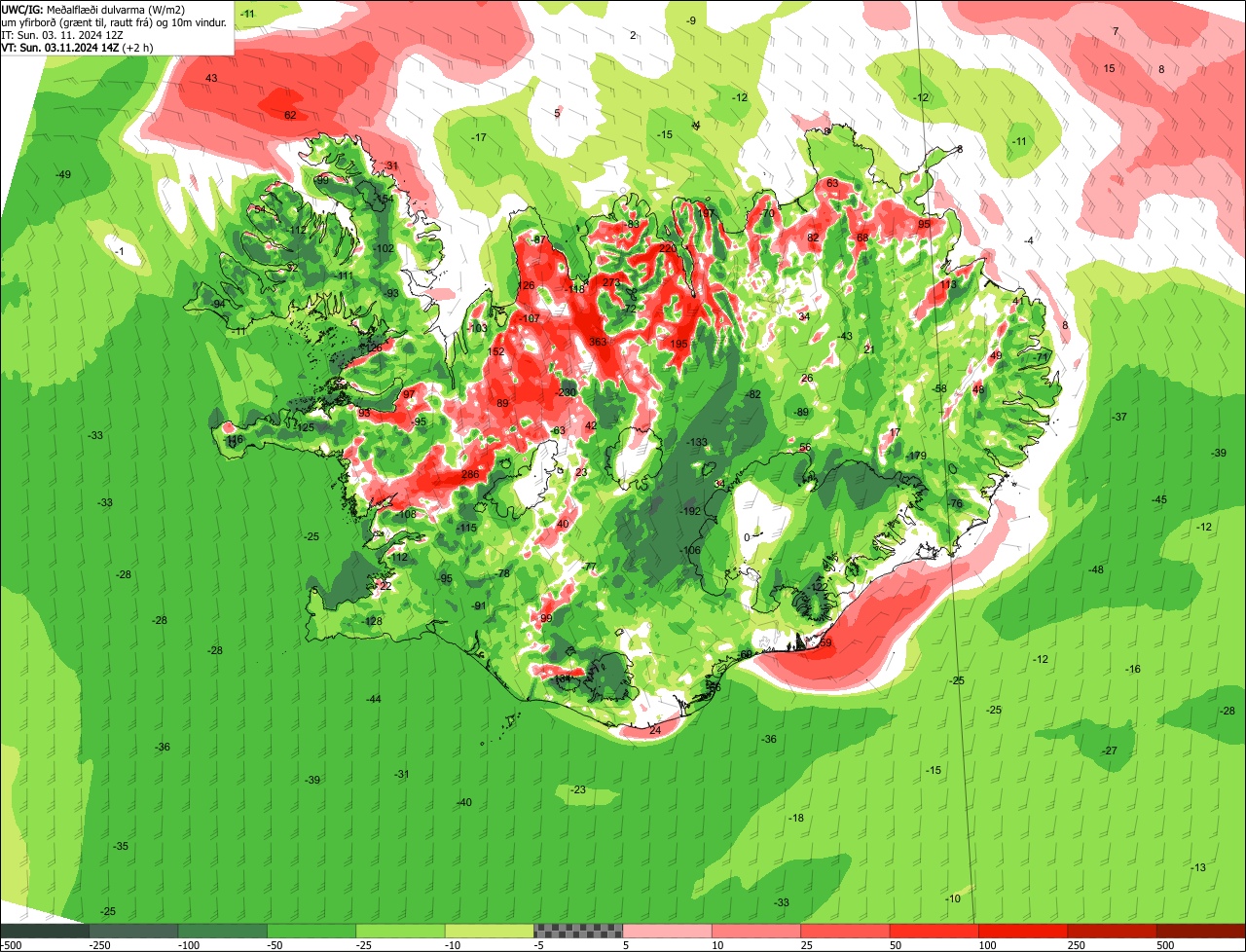Click the yellow-green swatch between -10 and -5
This screenshot has width=1246, height=952.
coord(489,931)
